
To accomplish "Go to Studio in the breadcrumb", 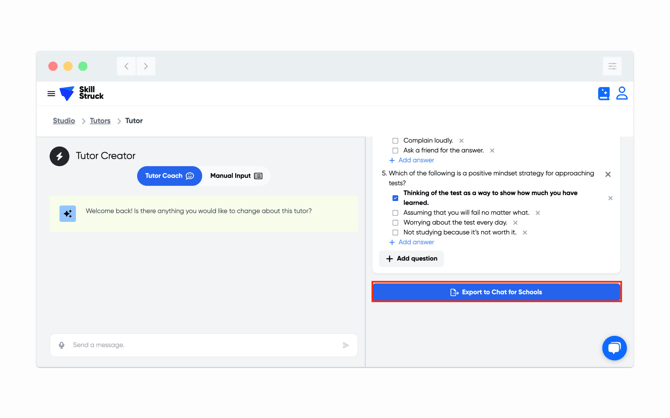I will (x=64, y=121).
